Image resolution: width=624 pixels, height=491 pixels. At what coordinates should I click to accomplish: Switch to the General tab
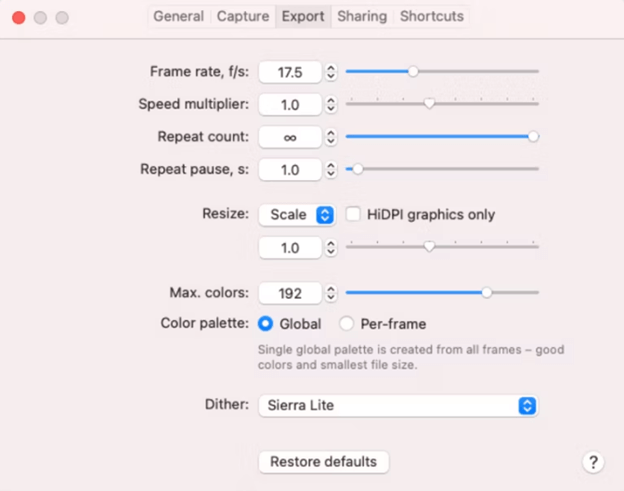179,16
